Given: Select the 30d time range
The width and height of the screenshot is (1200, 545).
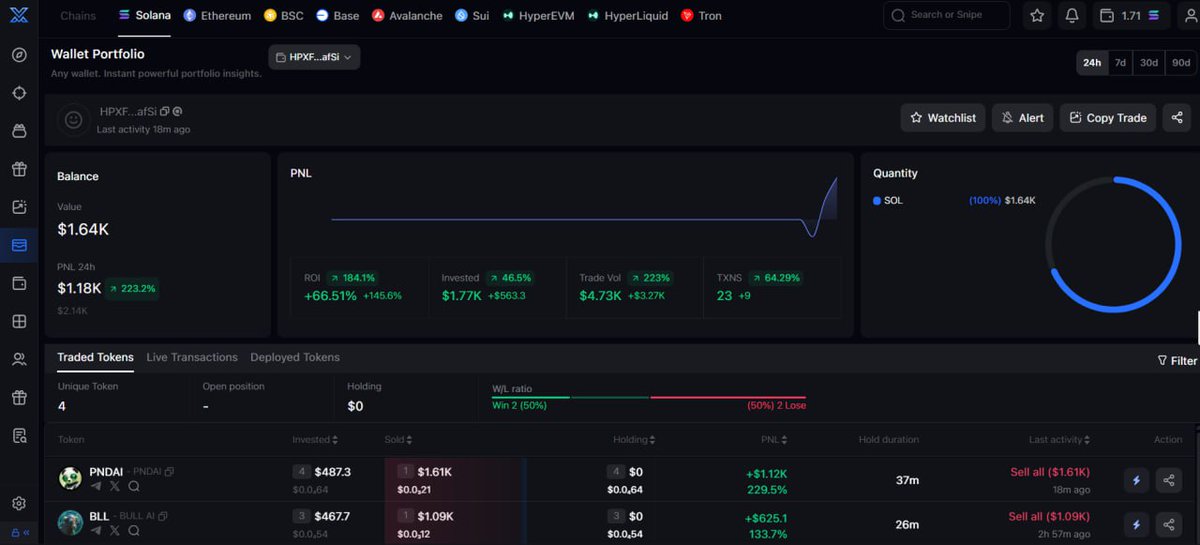Looking at the screenshot, I should 1149,62.
